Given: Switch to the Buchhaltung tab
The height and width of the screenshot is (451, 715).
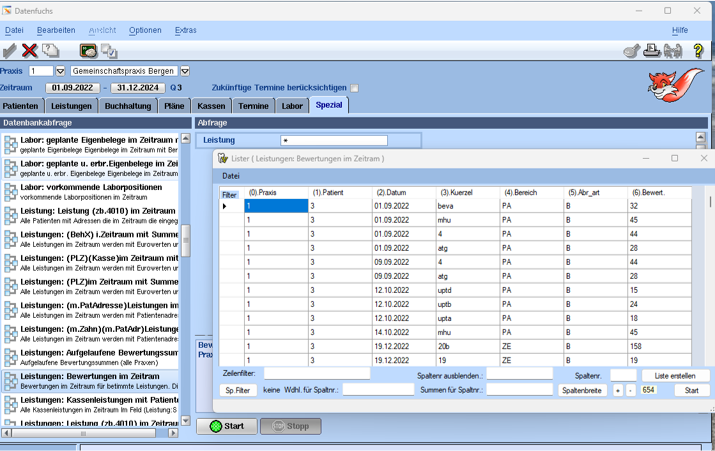Looking at the screenshot, I should [x=128, y=106].
